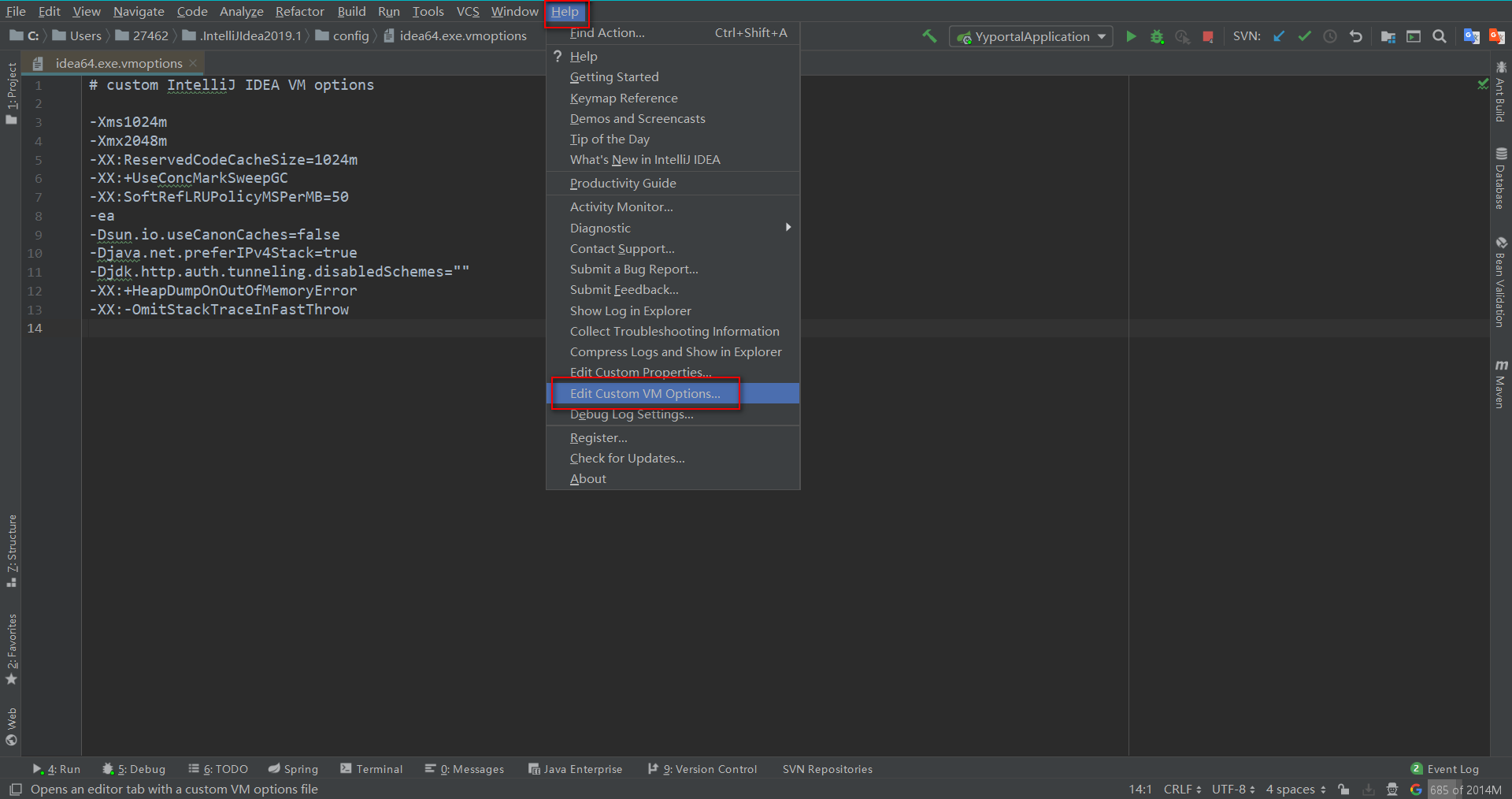Open the TODO tool window
The image size is (1512, 799).
pyautogui.click(x=218, y=769)
